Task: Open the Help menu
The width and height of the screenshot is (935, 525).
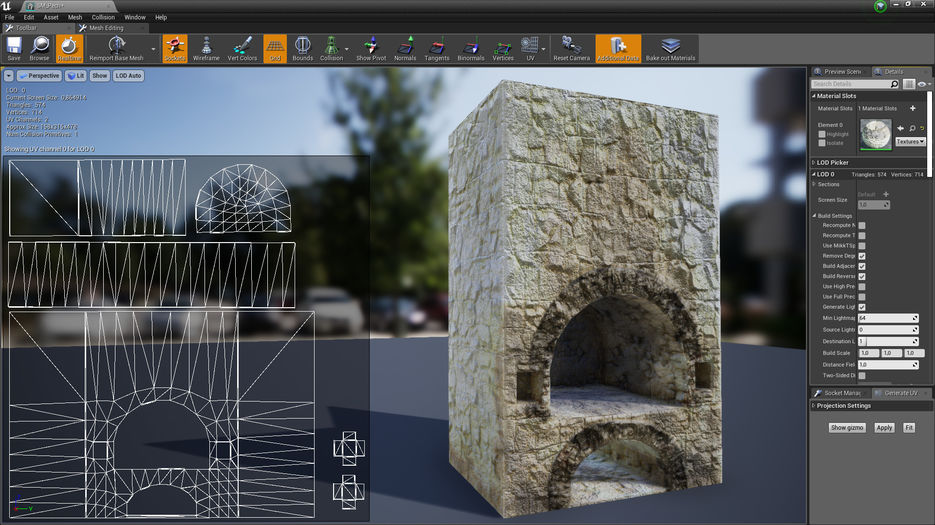Action: click(161, 17)
